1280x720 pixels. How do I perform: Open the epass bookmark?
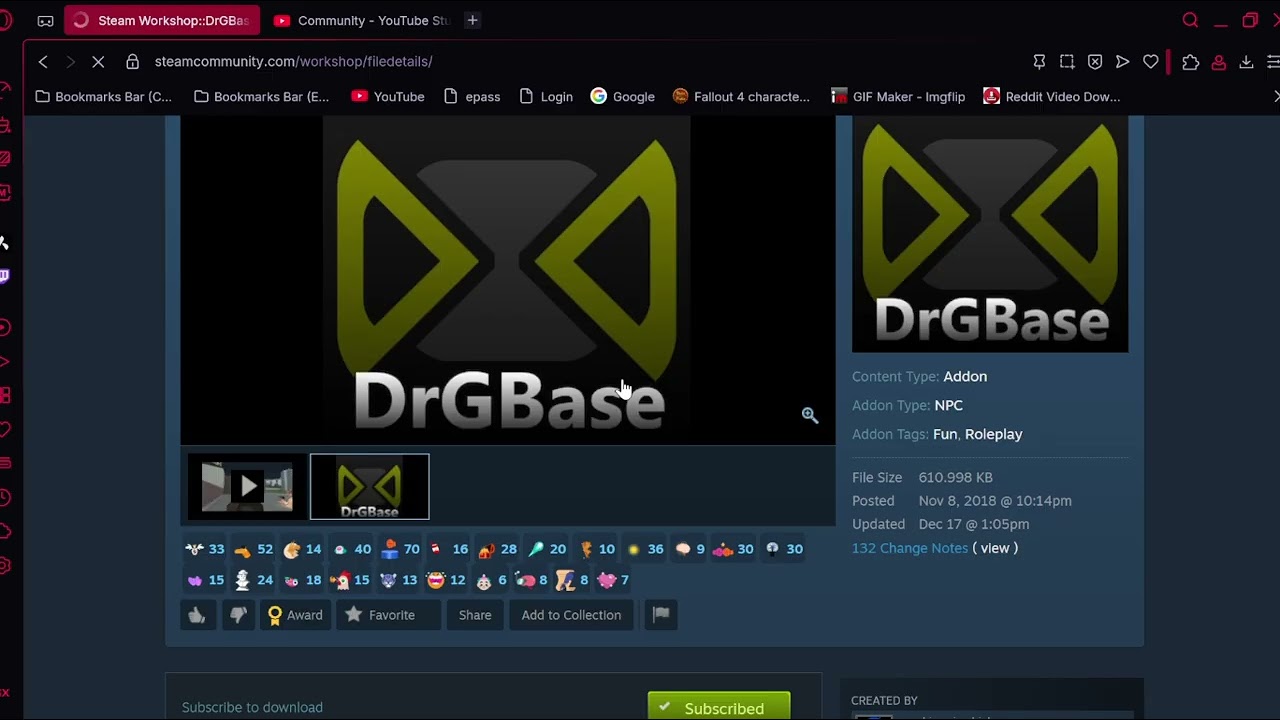[x=471, y=97]
